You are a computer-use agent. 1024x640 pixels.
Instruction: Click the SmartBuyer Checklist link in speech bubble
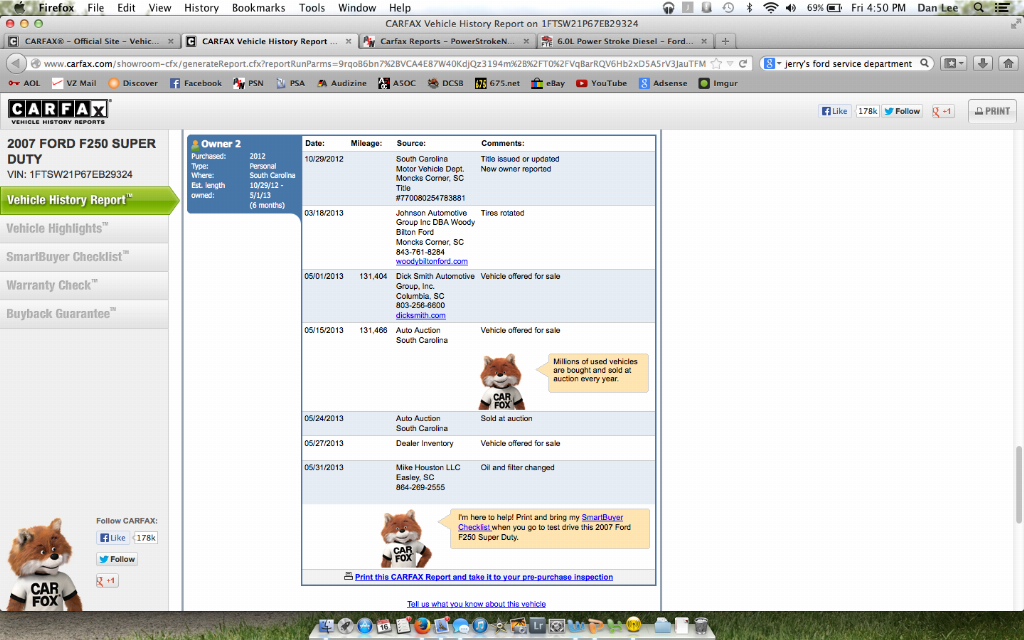540,522
